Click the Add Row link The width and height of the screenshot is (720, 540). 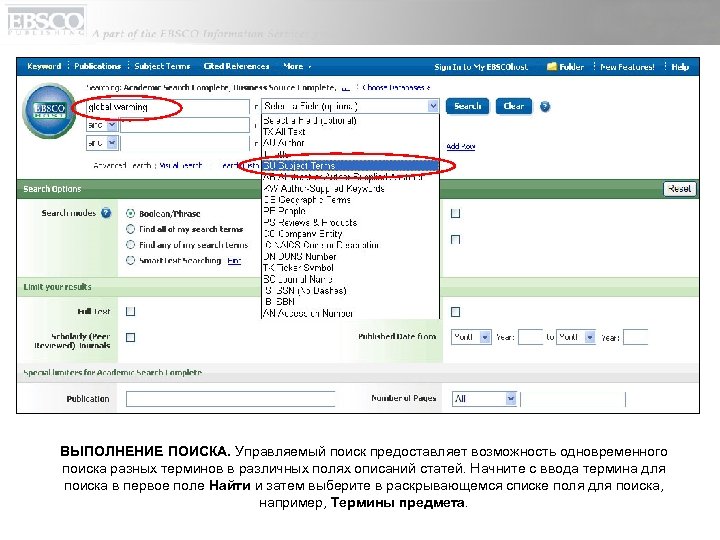[461, 146]
